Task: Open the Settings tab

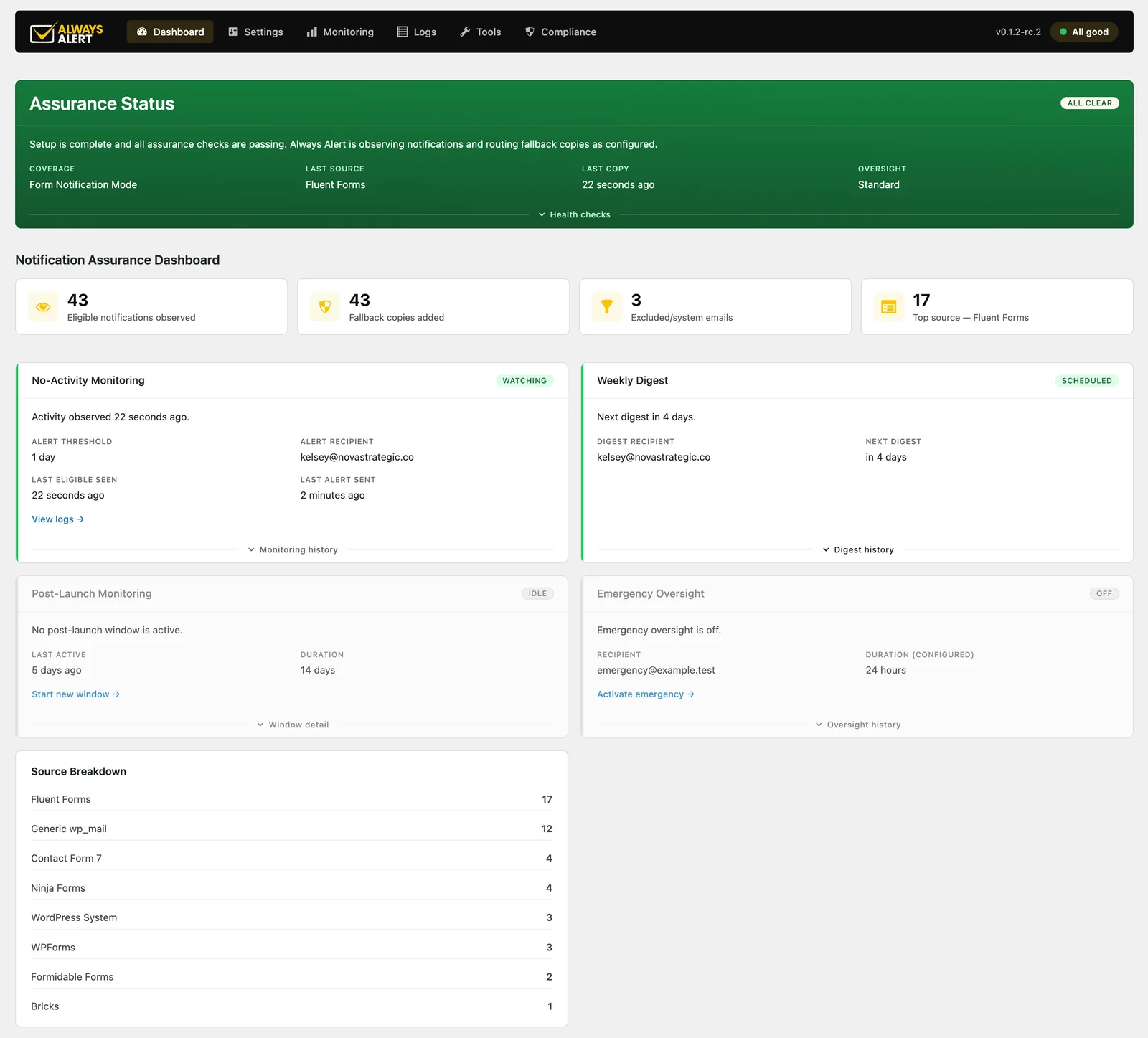Action: tap(255, 32)
